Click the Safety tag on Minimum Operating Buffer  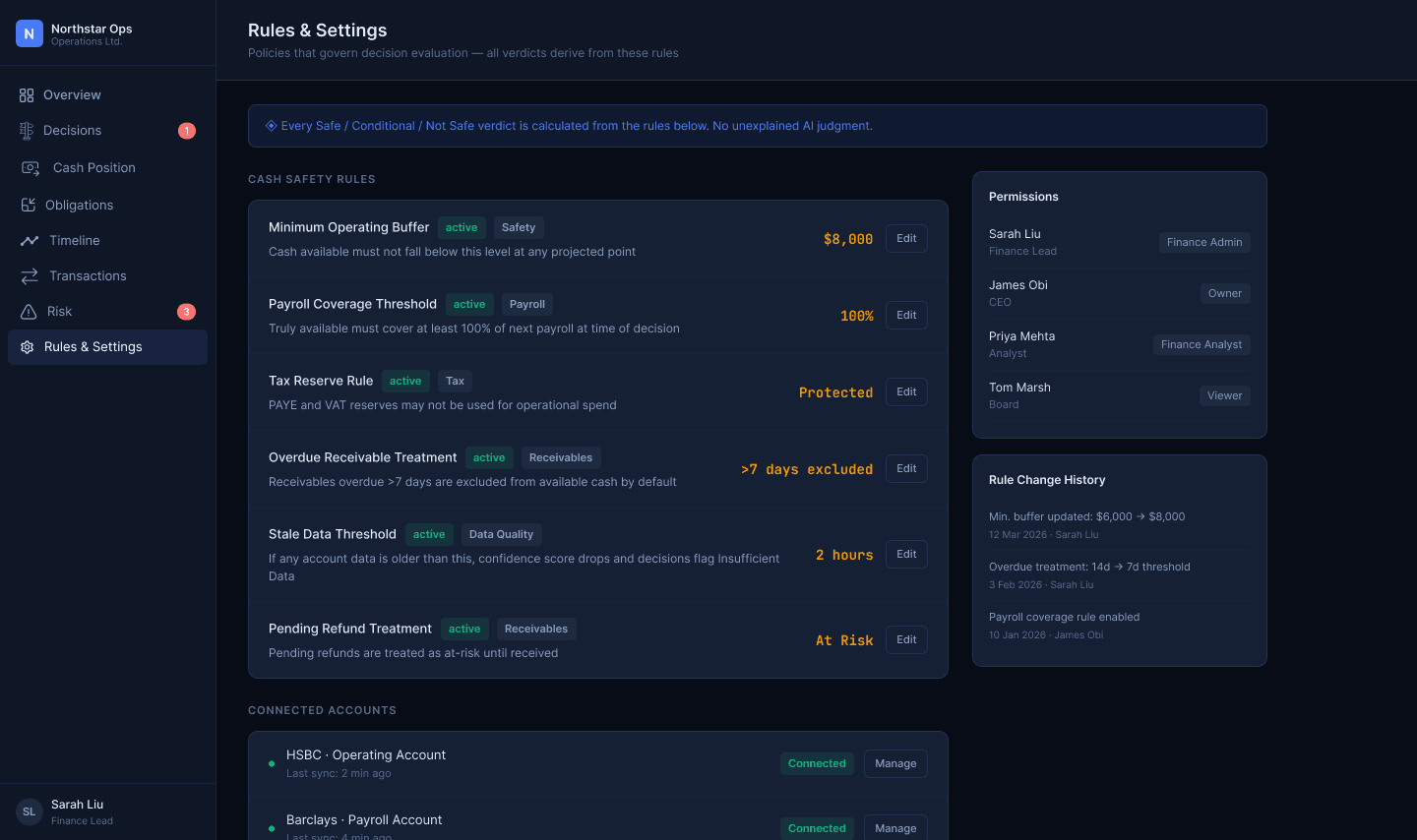519,227
